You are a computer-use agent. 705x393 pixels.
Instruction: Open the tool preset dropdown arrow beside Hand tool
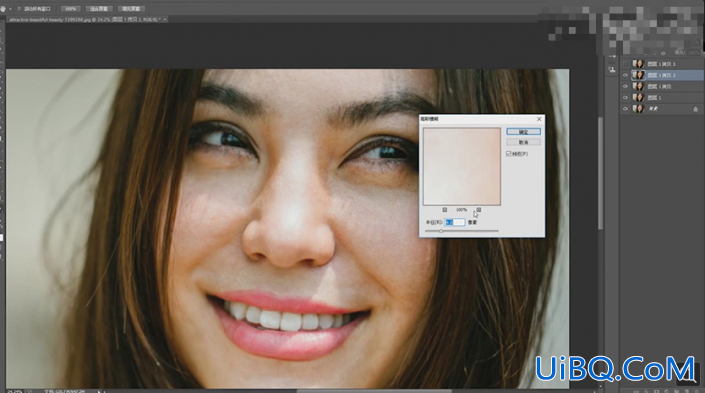click(10, 9)
